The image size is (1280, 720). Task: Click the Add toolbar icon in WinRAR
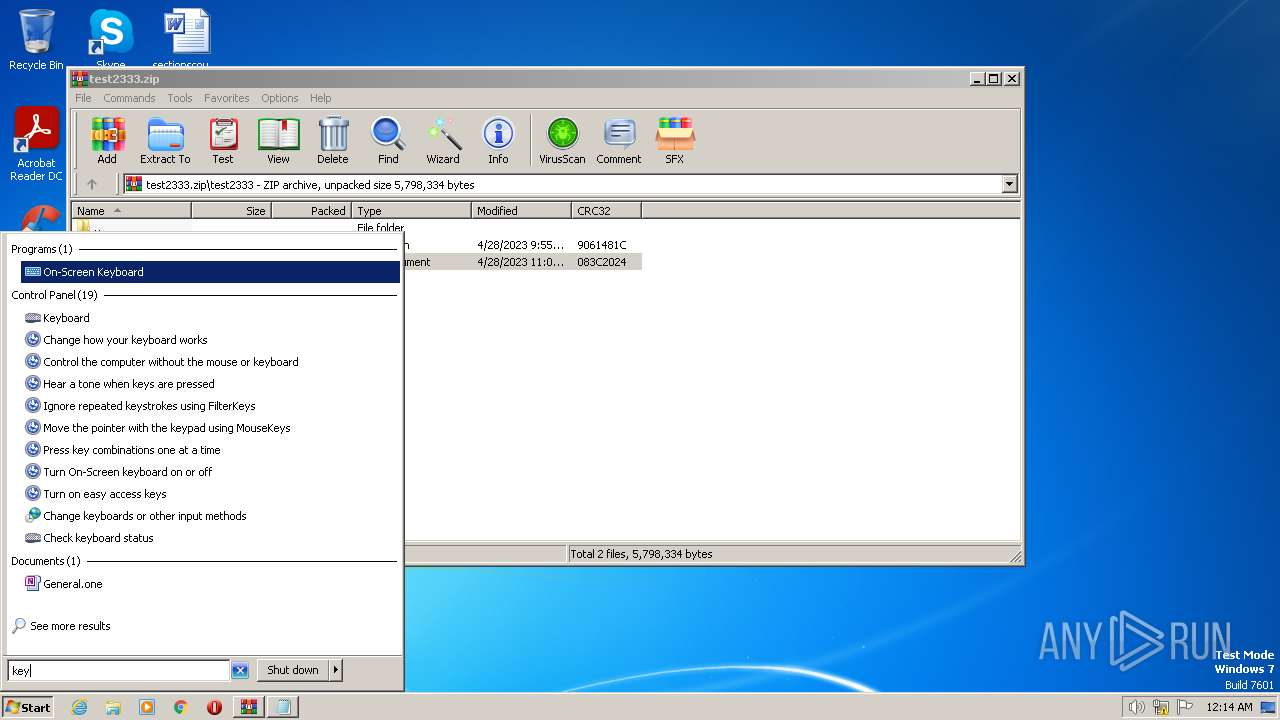(x=107, y=141)
